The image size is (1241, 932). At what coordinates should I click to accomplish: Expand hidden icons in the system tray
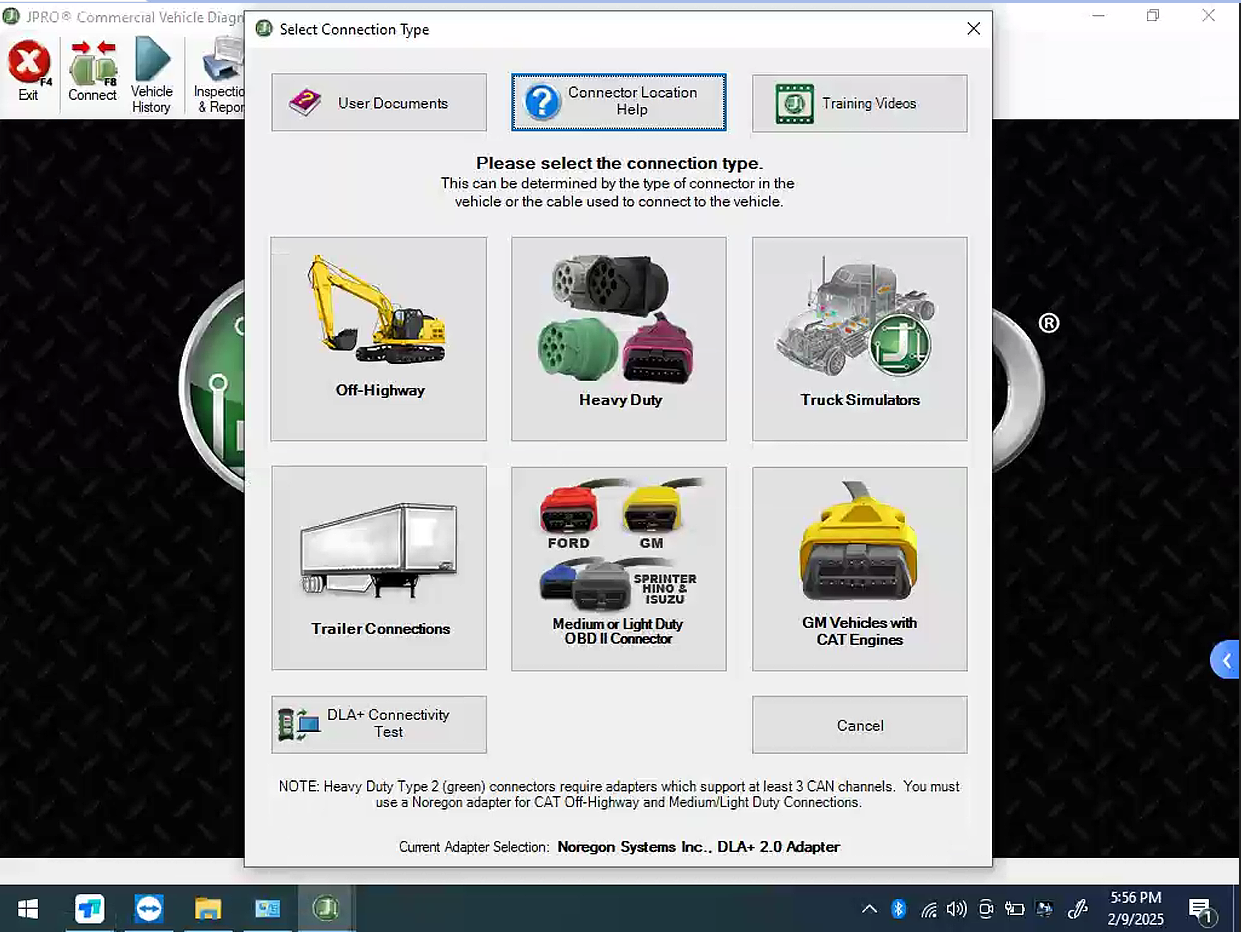pos(868,909)
